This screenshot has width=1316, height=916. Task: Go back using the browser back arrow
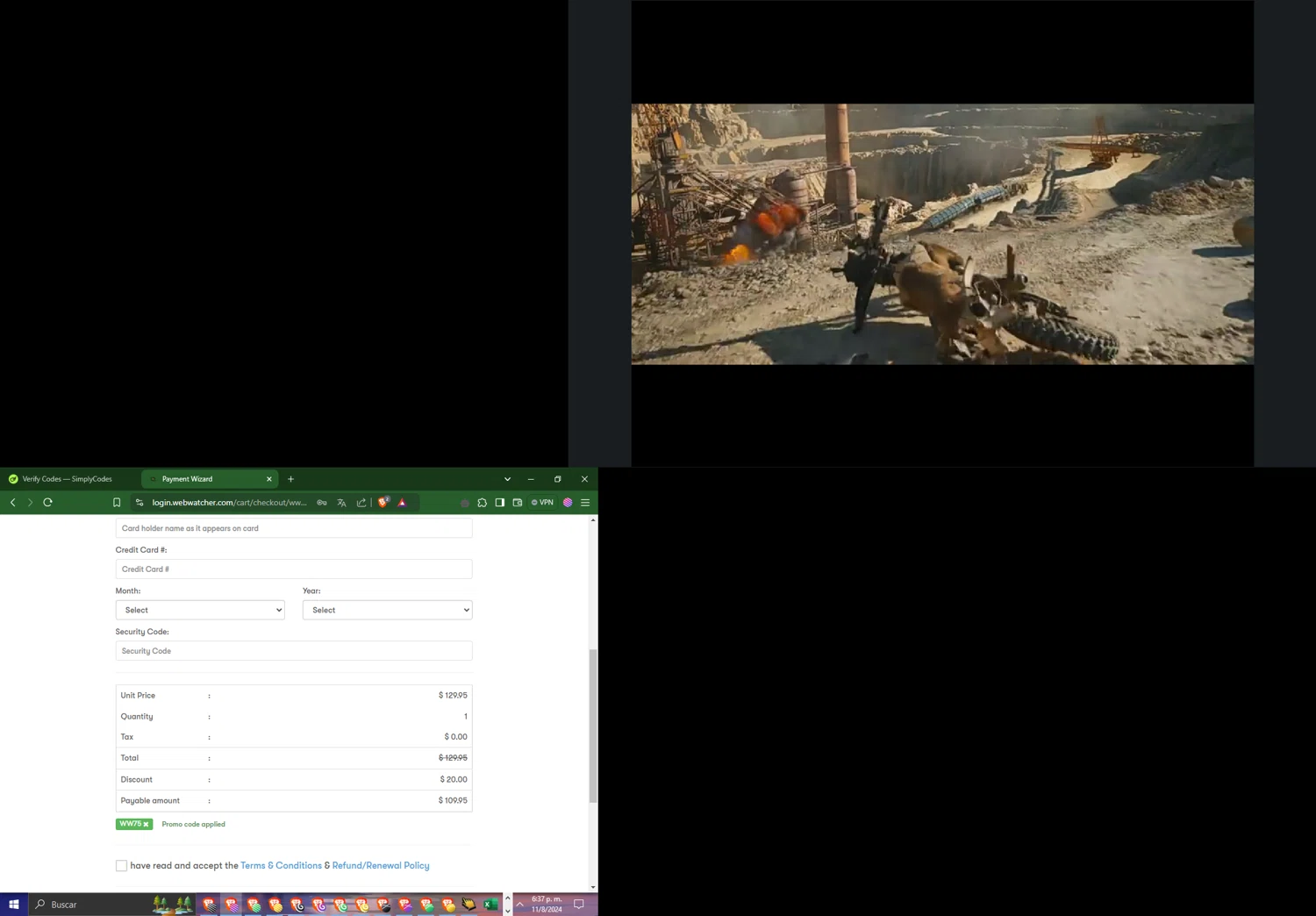click(12, 503)
